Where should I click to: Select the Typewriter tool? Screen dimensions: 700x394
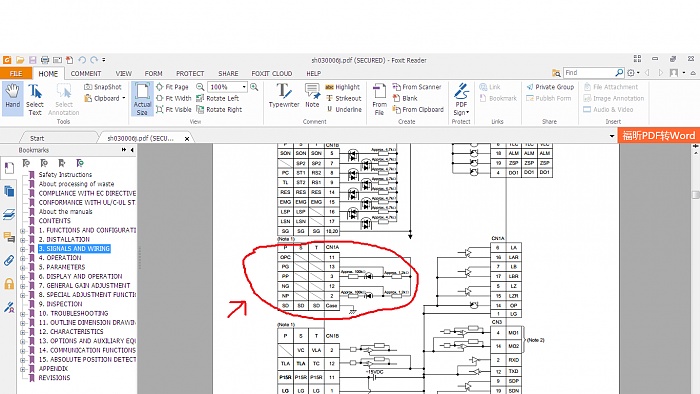(x=283, y=96)
